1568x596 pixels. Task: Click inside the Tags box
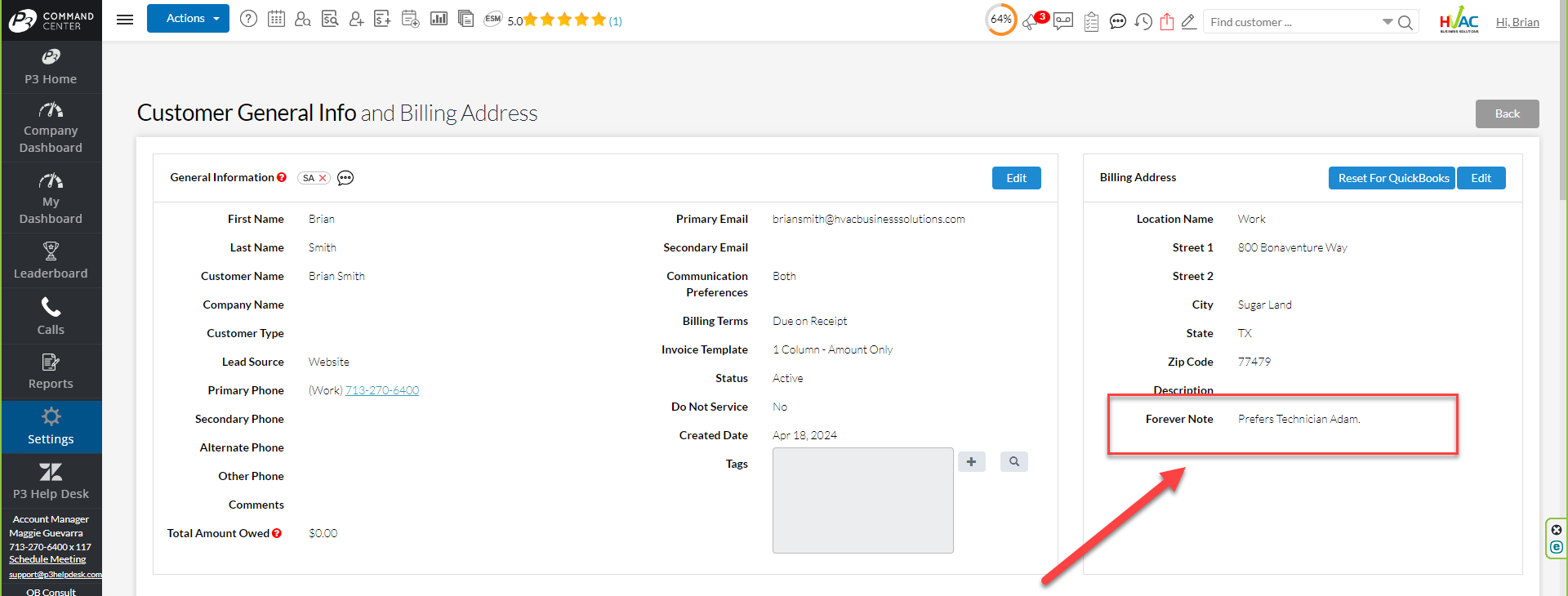(863, 500)
